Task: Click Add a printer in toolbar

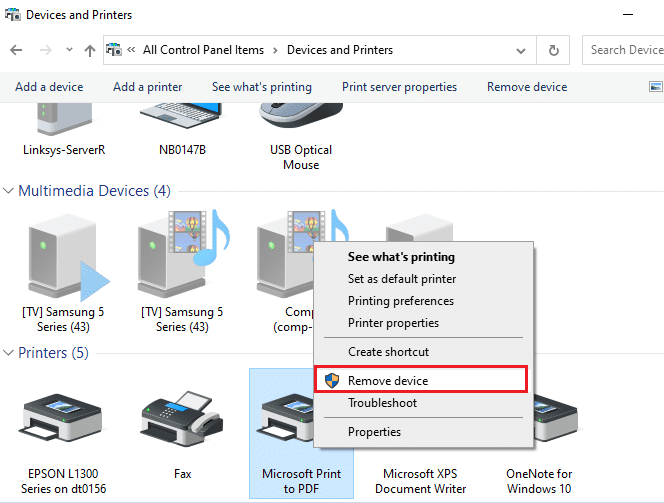Action: pos(147,87)
